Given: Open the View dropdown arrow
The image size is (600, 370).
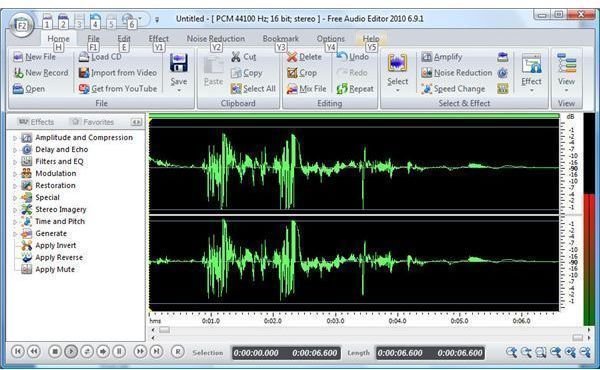Looking at the screenshot, I should coord(566,91).
